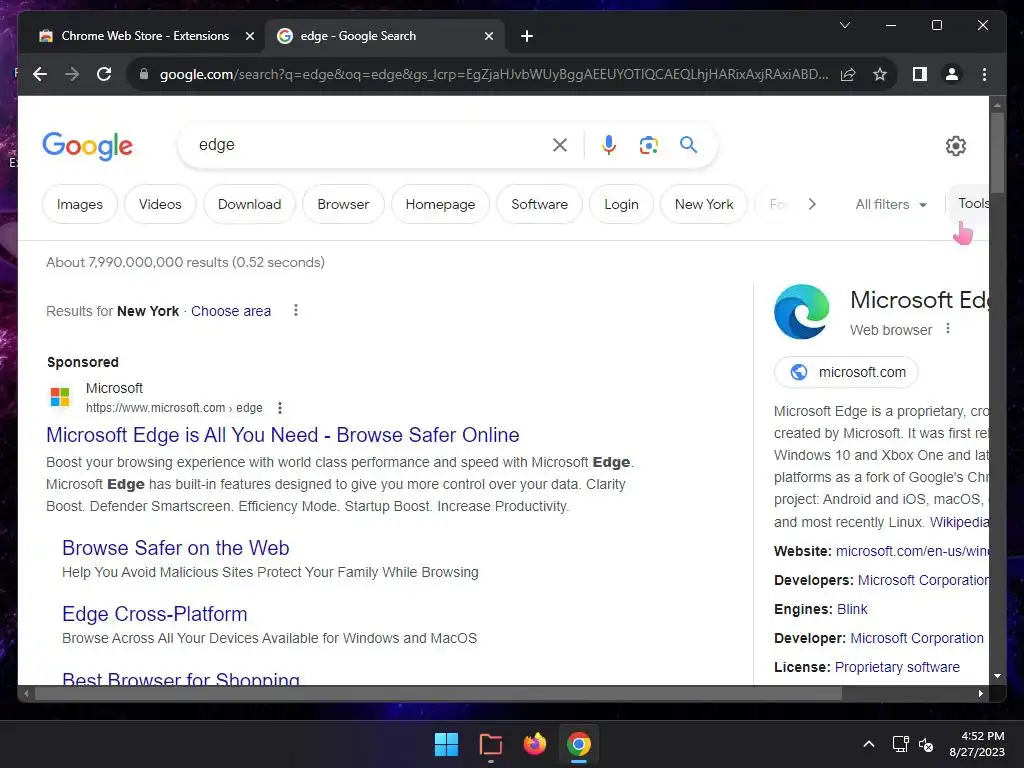Select the Download filter chip
The height and width of the screenshot is (768, 1024).
pyautogui.click(x=249, y=204)
